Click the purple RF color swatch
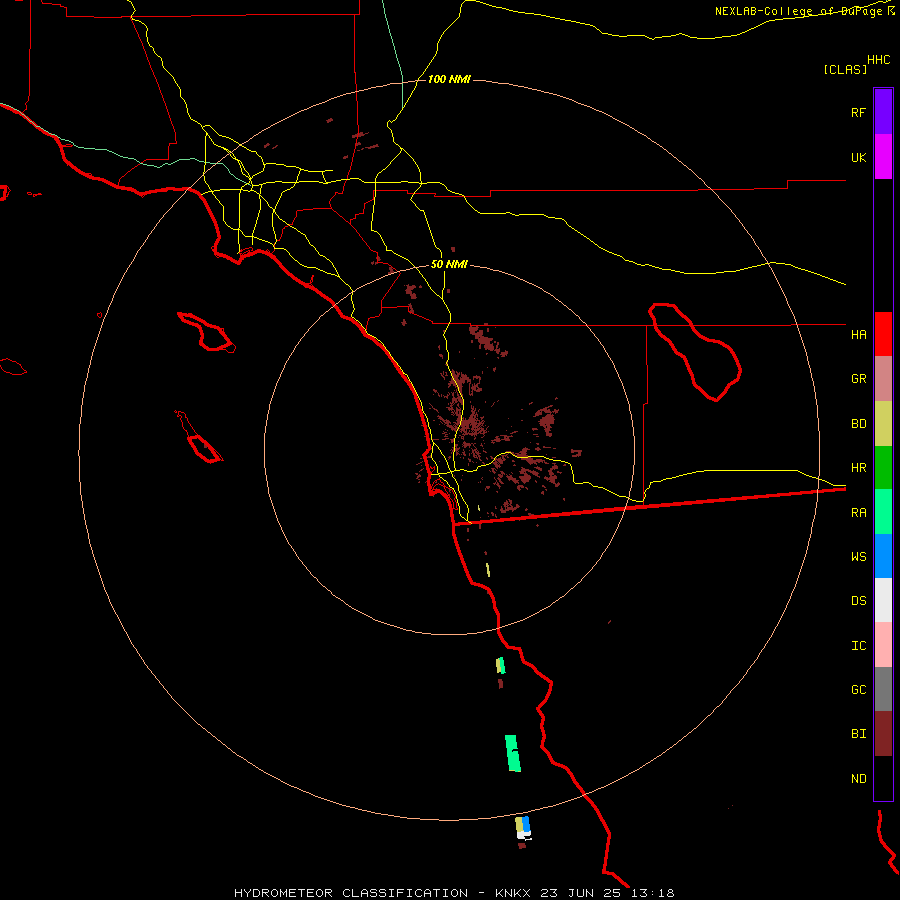The height and width of the screenshot is (900, 900). 883,112
